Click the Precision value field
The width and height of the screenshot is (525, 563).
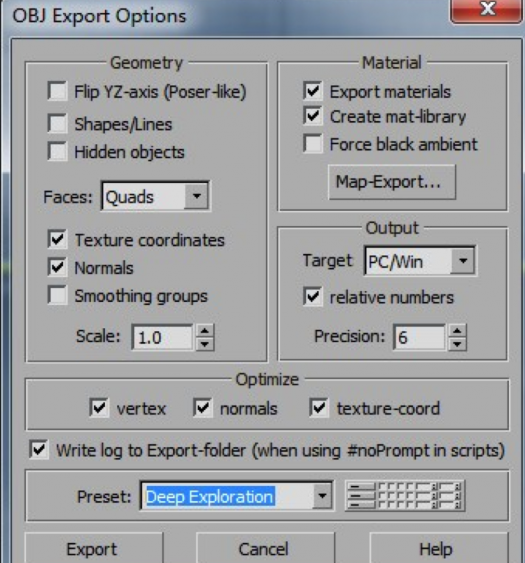tap(419, 337)
